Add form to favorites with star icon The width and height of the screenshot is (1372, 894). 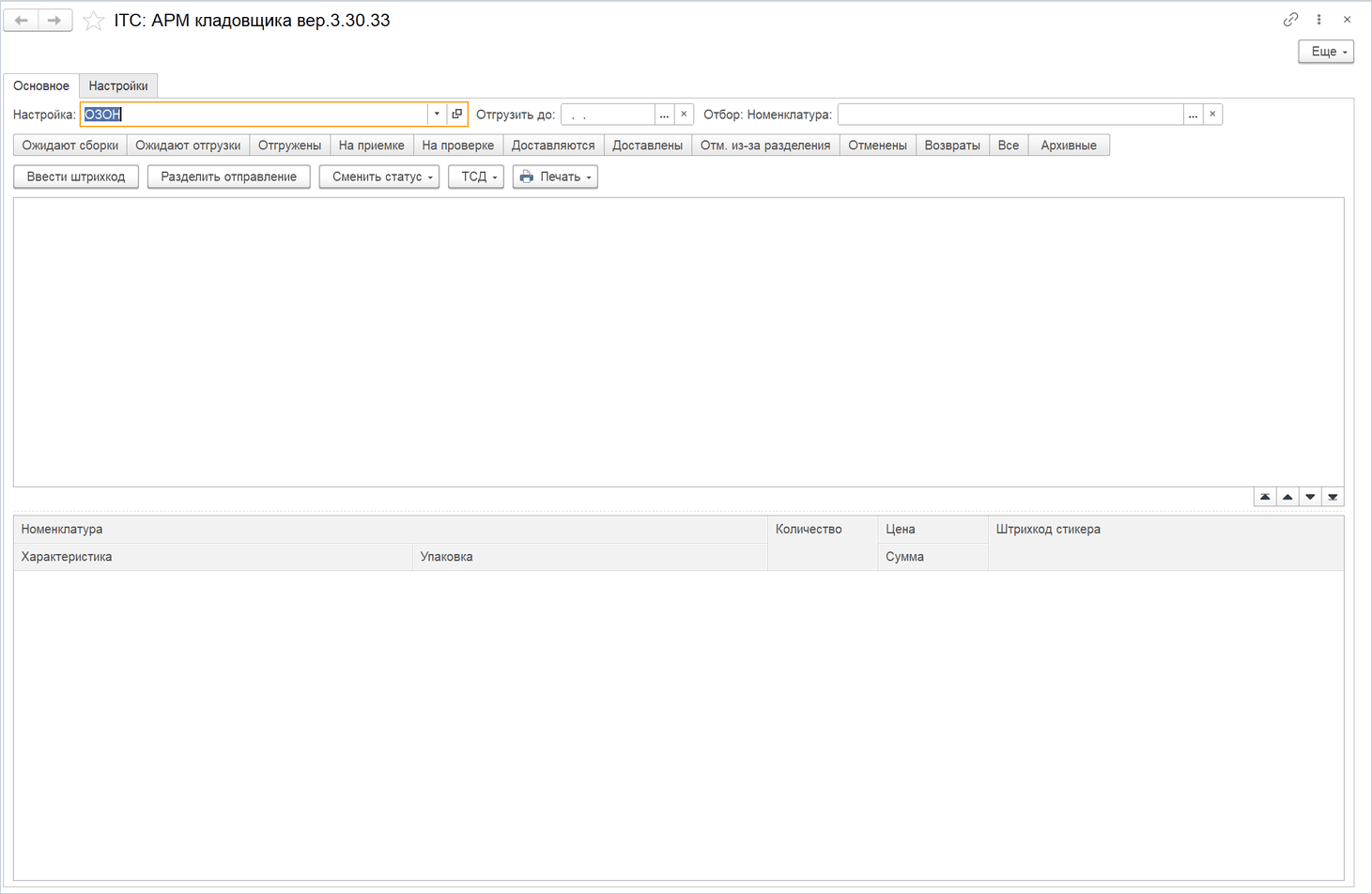click(x=93, y=21)
